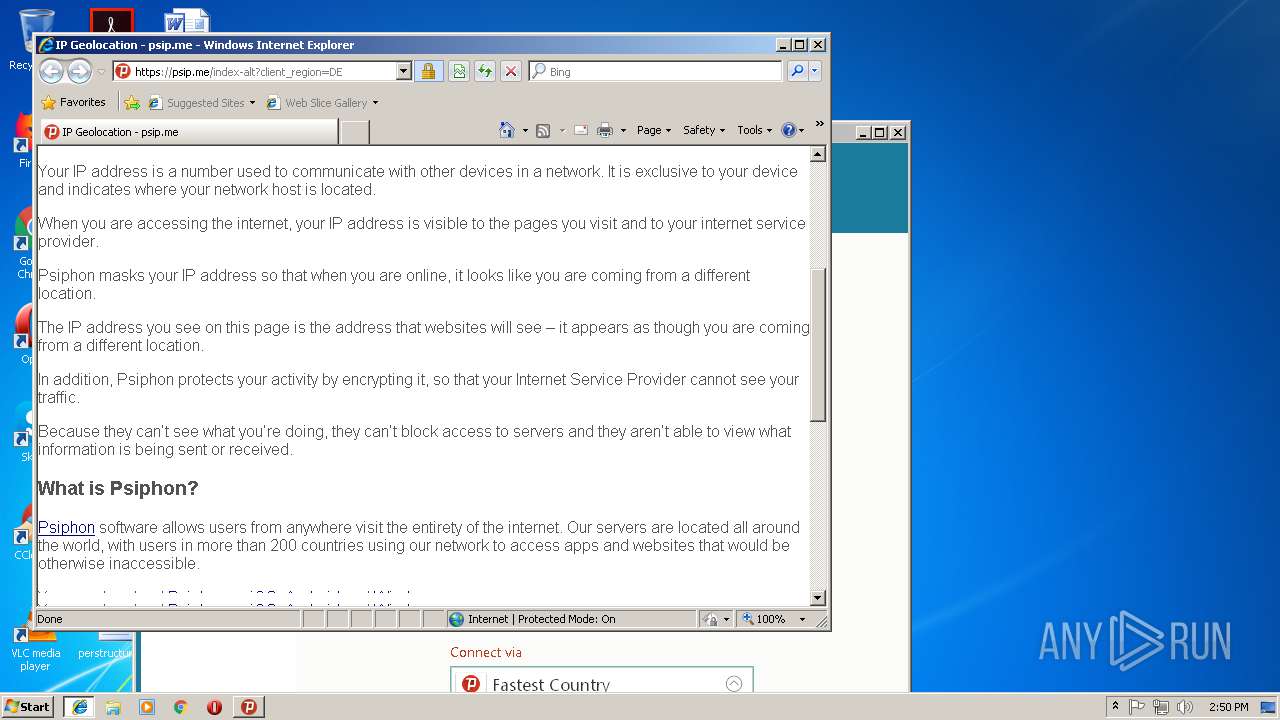This screenshot has width=1280, height=720.
Task: Open a new blank tab
Action: point(355,132)
